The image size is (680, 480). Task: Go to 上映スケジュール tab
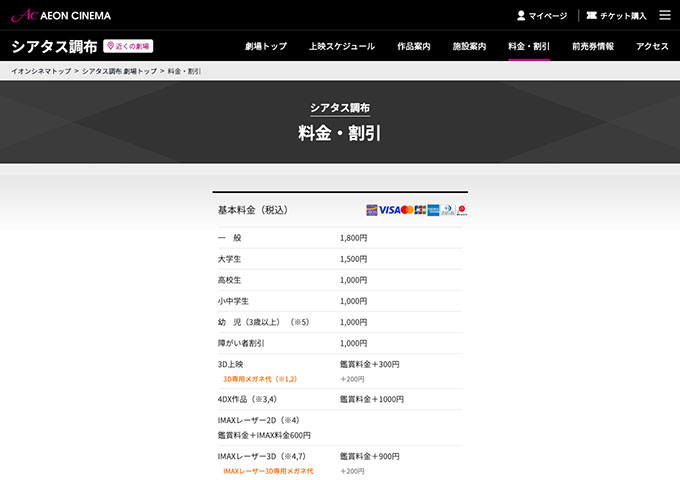(x=342, y=46)
